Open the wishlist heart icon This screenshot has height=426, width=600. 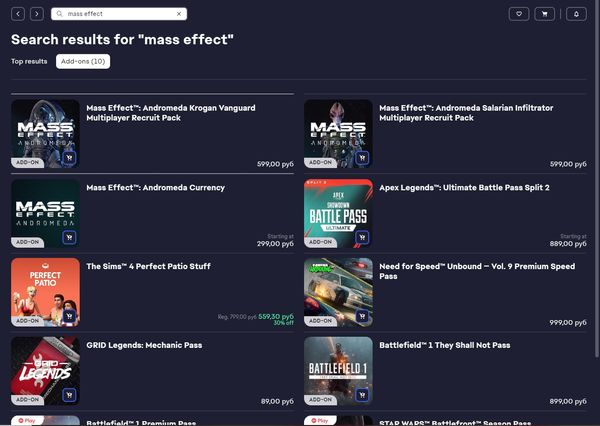tap(518, 14)
